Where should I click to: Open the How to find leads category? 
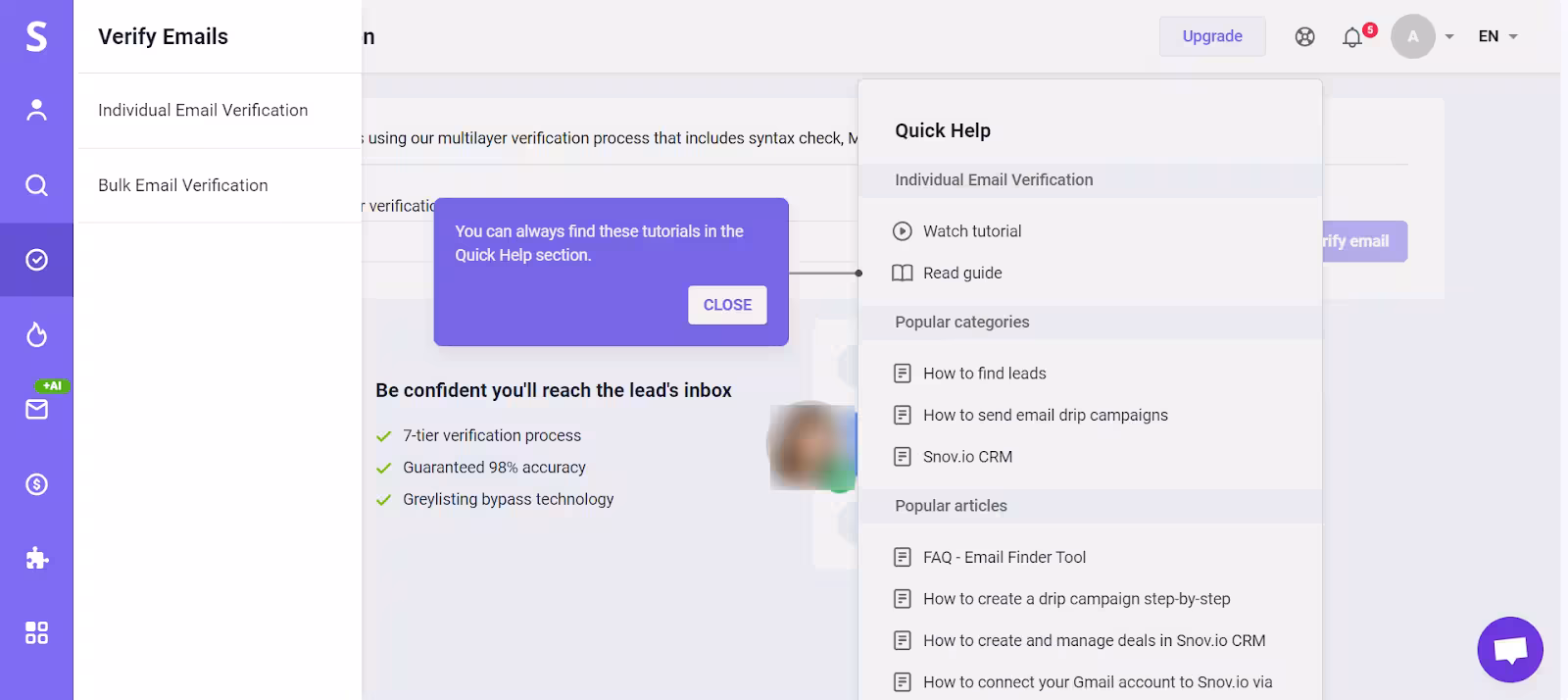click(x=984, y=374)
